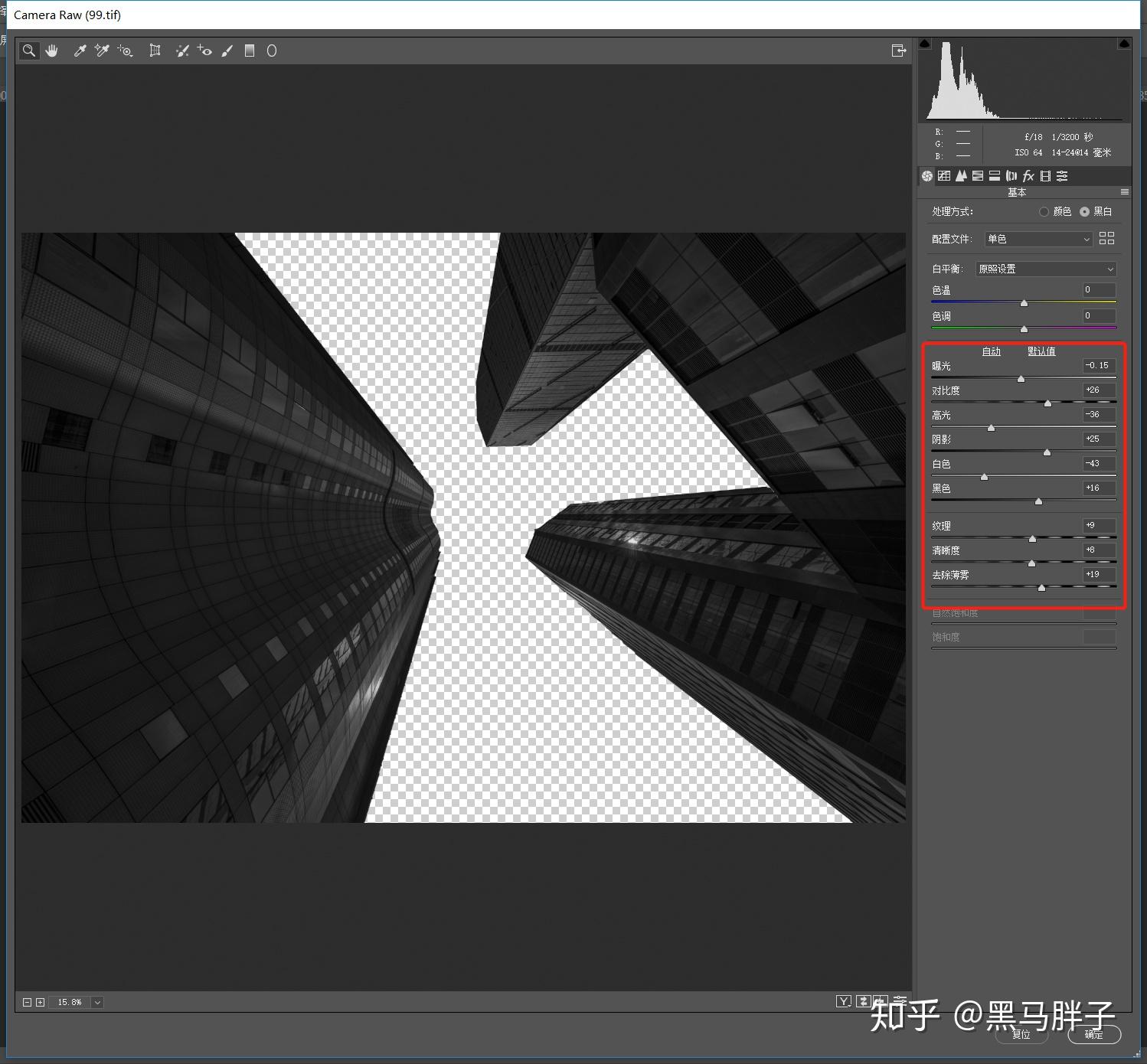Click the 高光 slider handle

991,428
